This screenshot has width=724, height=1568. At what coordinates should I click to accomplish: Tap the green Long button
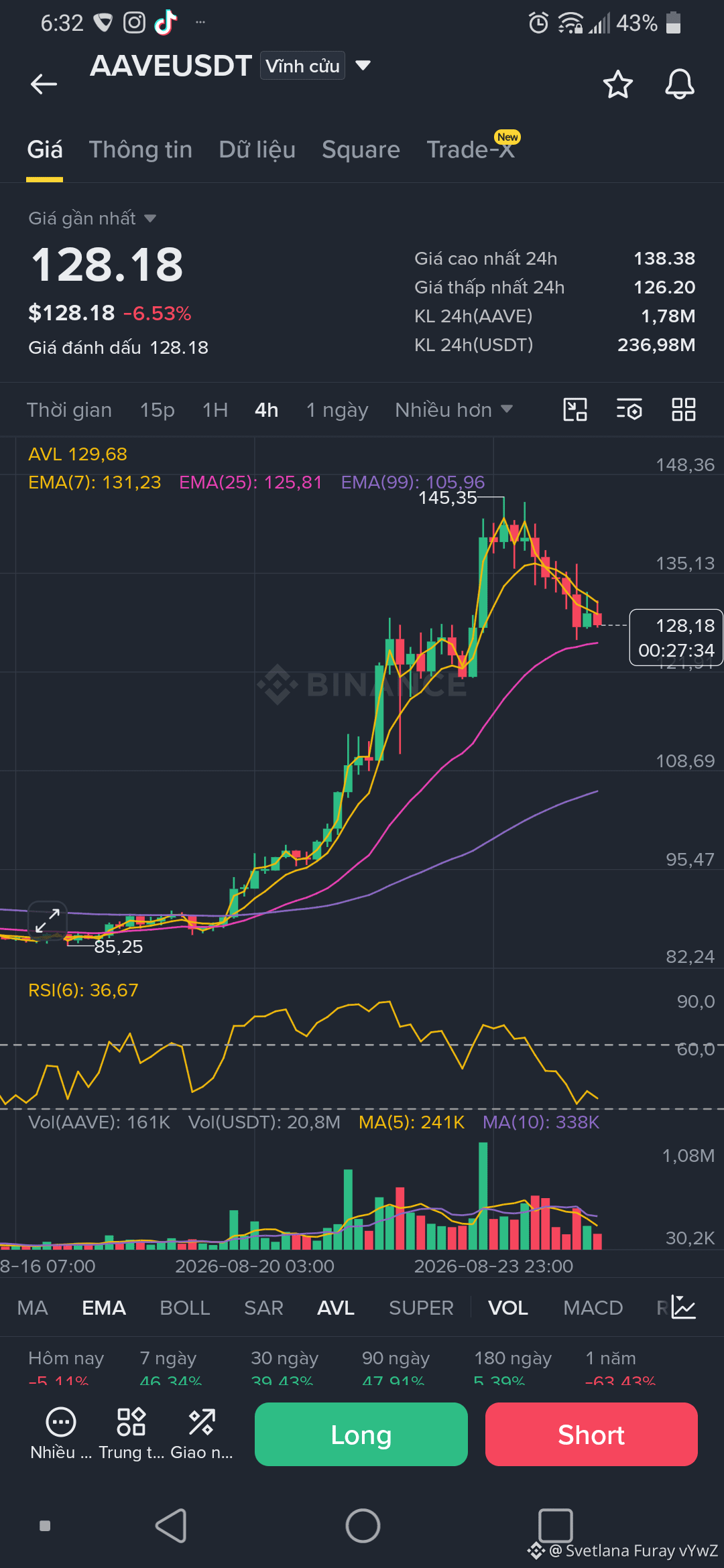click(361, 1434)
